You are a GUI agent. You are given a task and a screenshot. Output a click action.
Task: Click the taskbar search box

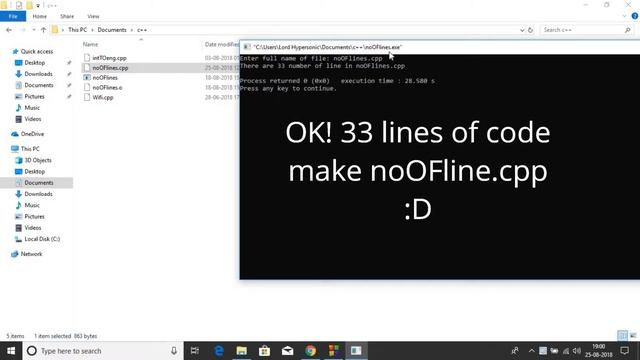click(103, 351)
